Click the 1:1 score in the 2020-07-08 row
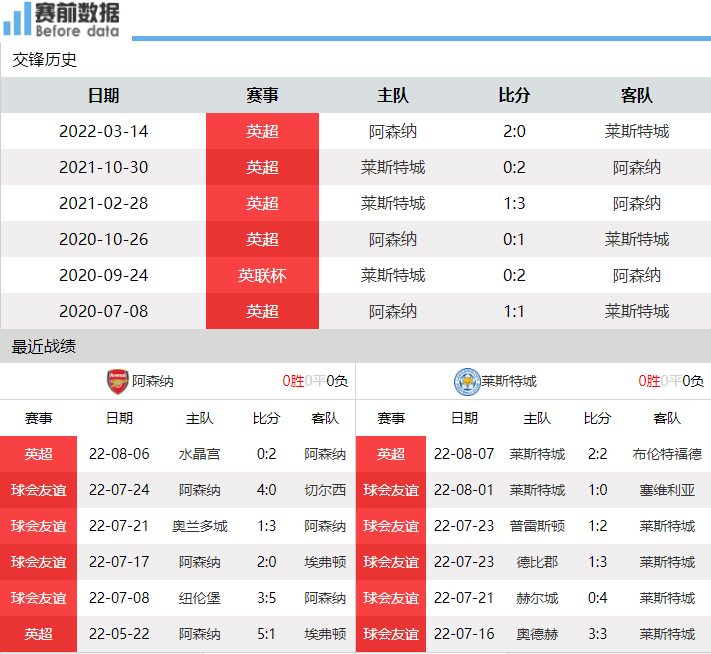Viewport: 711px width, 654px height. [x=514, y=311]
